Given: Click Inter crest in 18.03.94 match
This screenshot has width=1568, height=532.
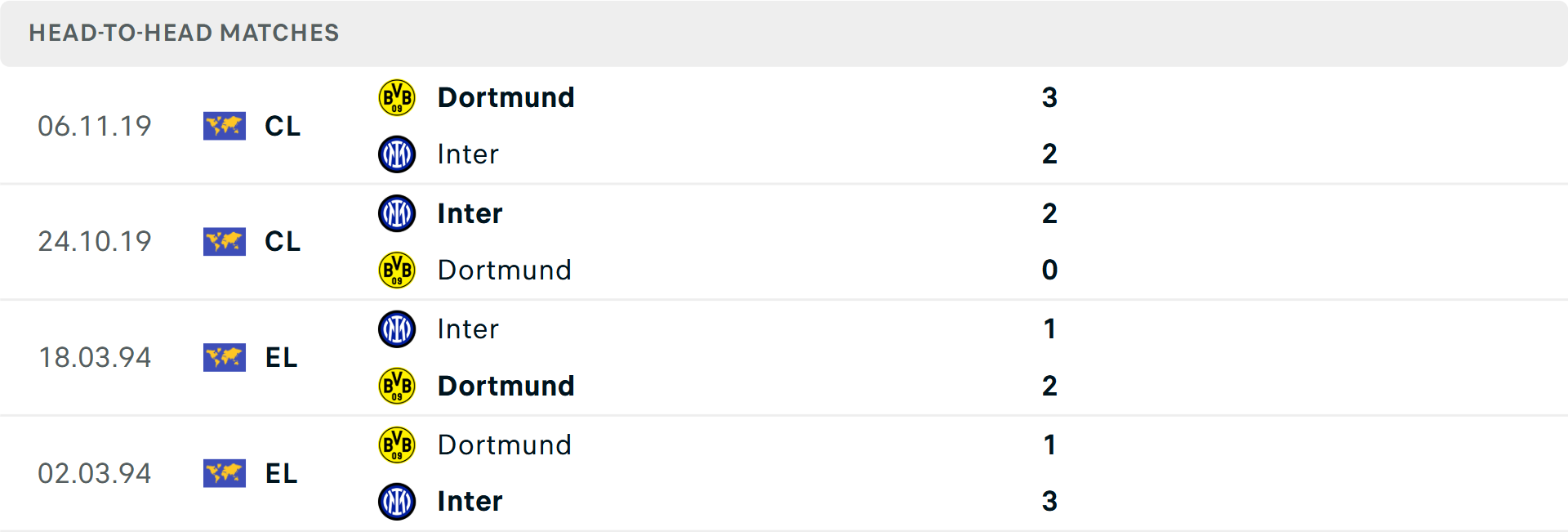Looking at the screenshot, I should (x=397, y=329).
